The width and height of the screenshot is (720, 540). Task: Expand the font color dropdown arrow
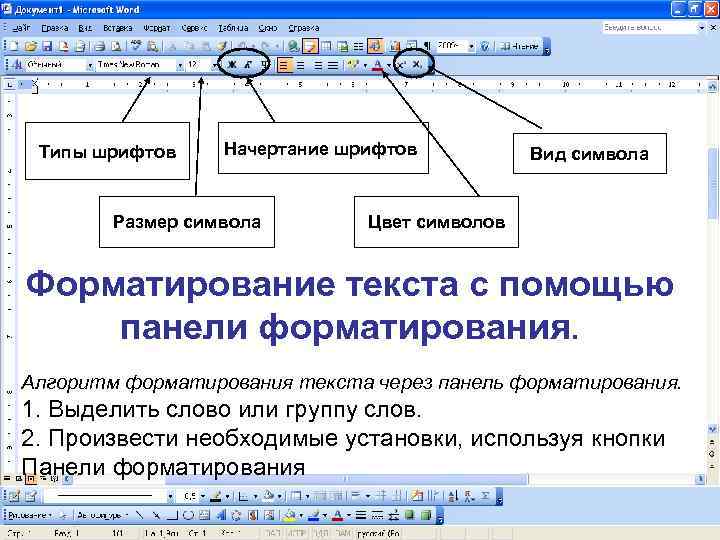(389, 65)
